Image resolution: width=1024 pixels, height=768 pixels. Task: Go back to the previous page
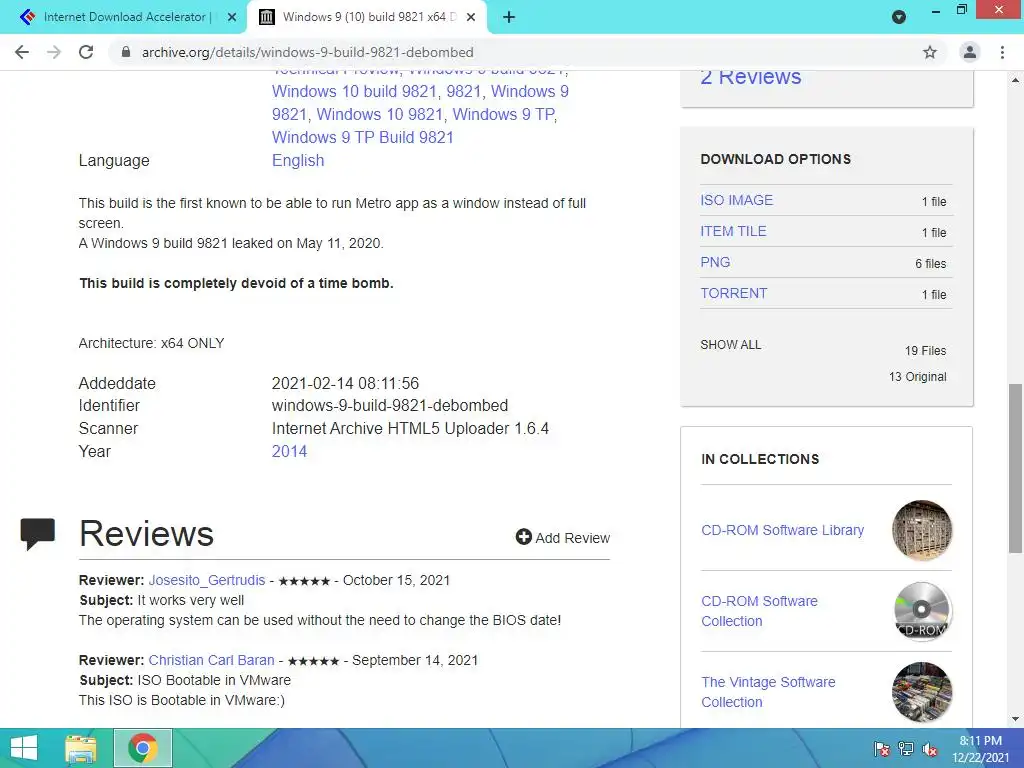22,52
